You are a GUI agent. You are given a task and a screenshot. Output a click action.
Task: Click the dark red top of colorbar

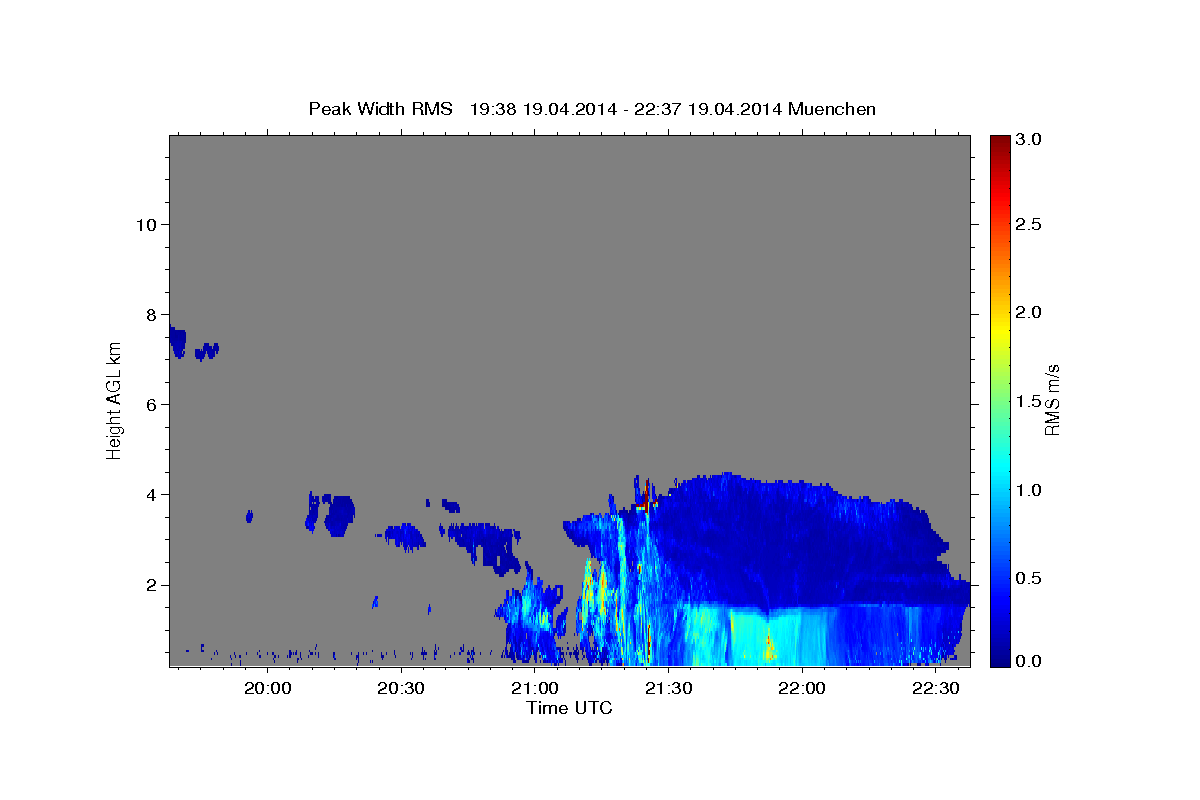tap(999, 145)
